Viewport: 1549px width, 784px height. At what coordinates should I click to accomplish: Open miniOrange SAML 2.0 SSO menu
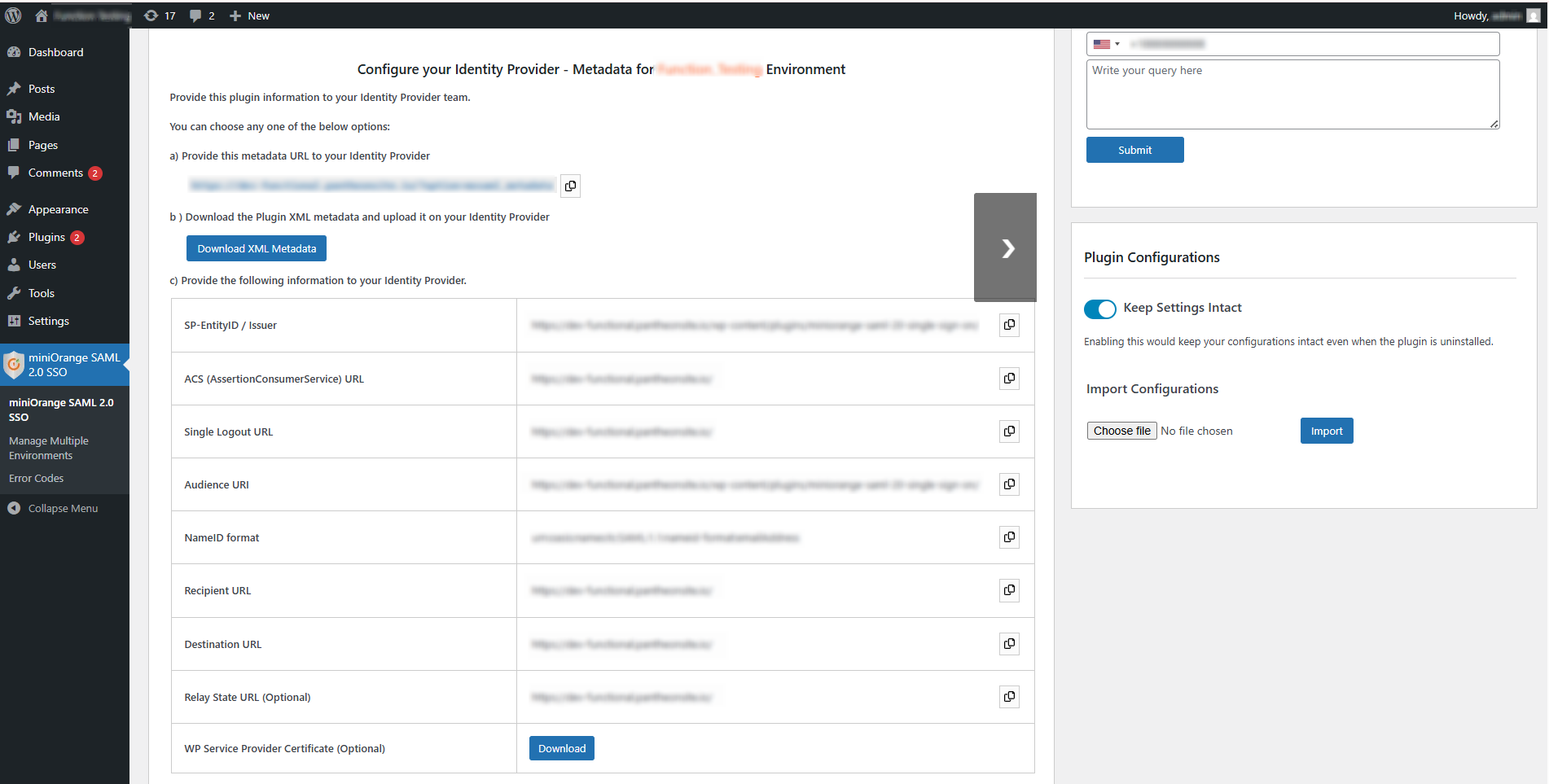click(x=65, y=365)
